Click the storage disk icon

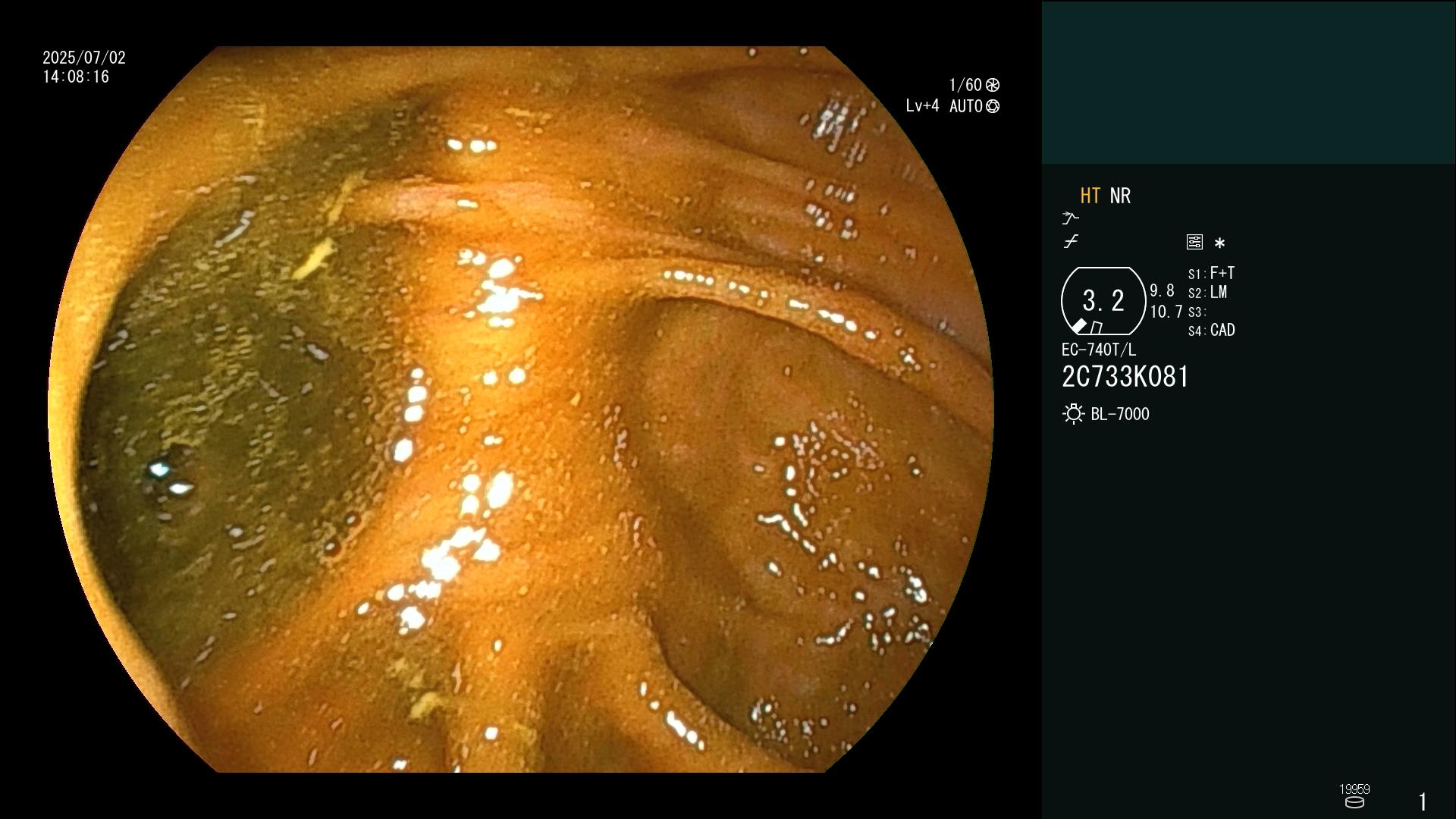pos(1354,802)
